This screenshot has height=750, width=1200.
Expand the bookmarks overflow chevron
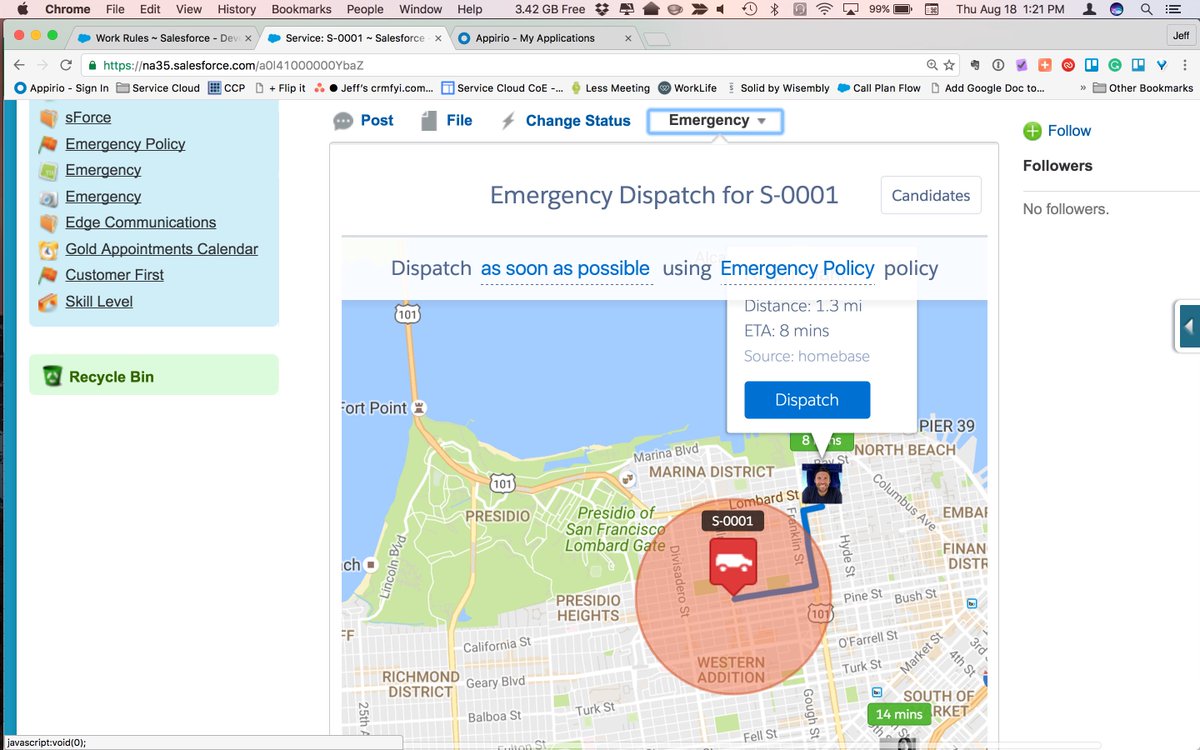(1083, 88)
